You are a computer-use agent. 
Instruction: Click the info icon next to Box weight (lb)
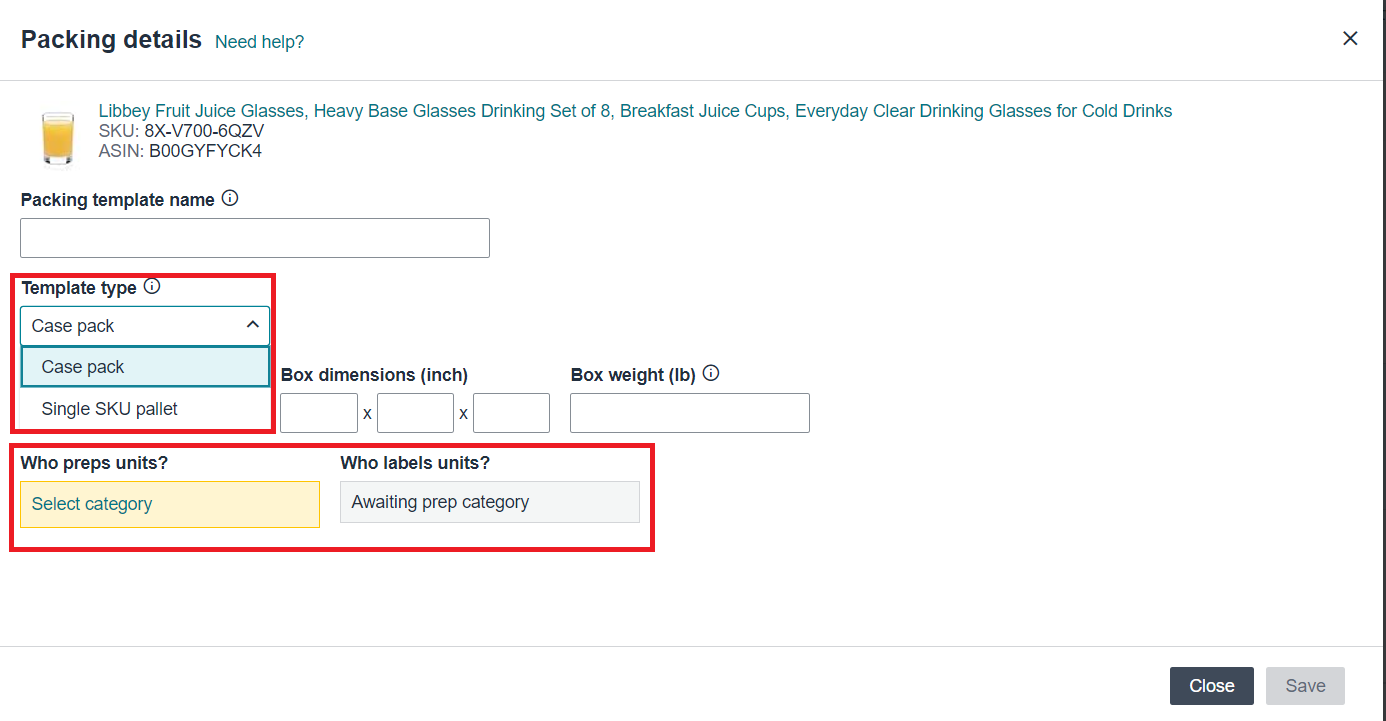710,373
